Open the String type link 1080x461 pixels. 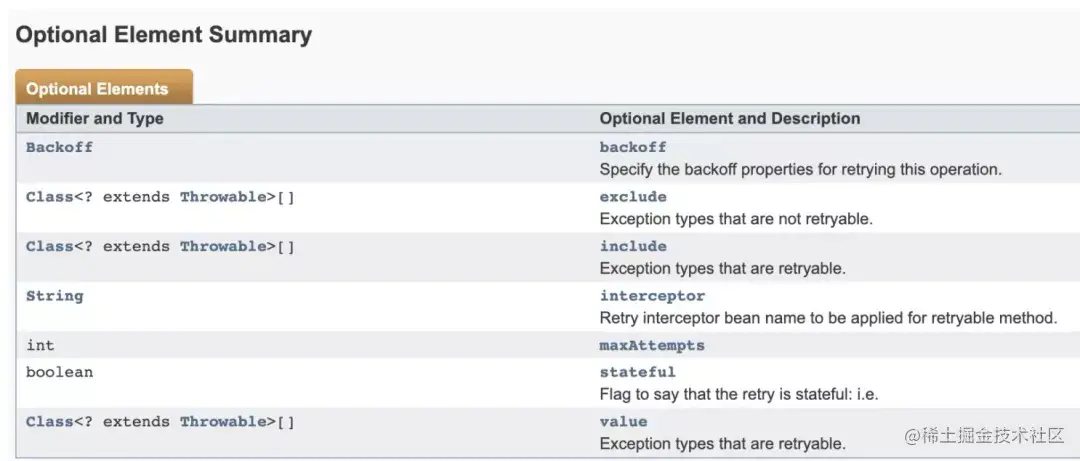[x=54, y=296]
